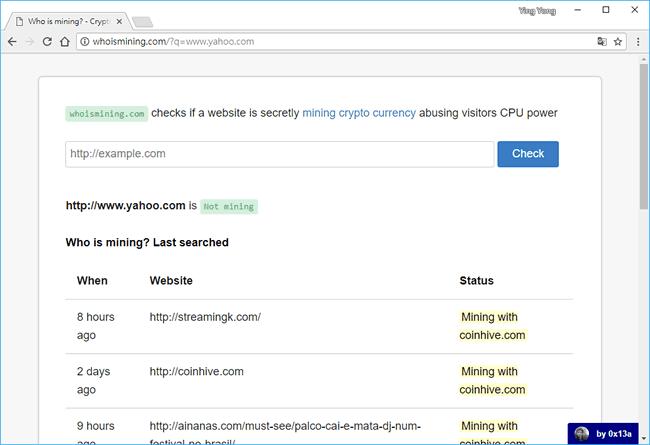Image resolution: width=650 pixels, height=445 pixels.
Task: Click the vertical scrollbar thumb
Action: point(644,137)
